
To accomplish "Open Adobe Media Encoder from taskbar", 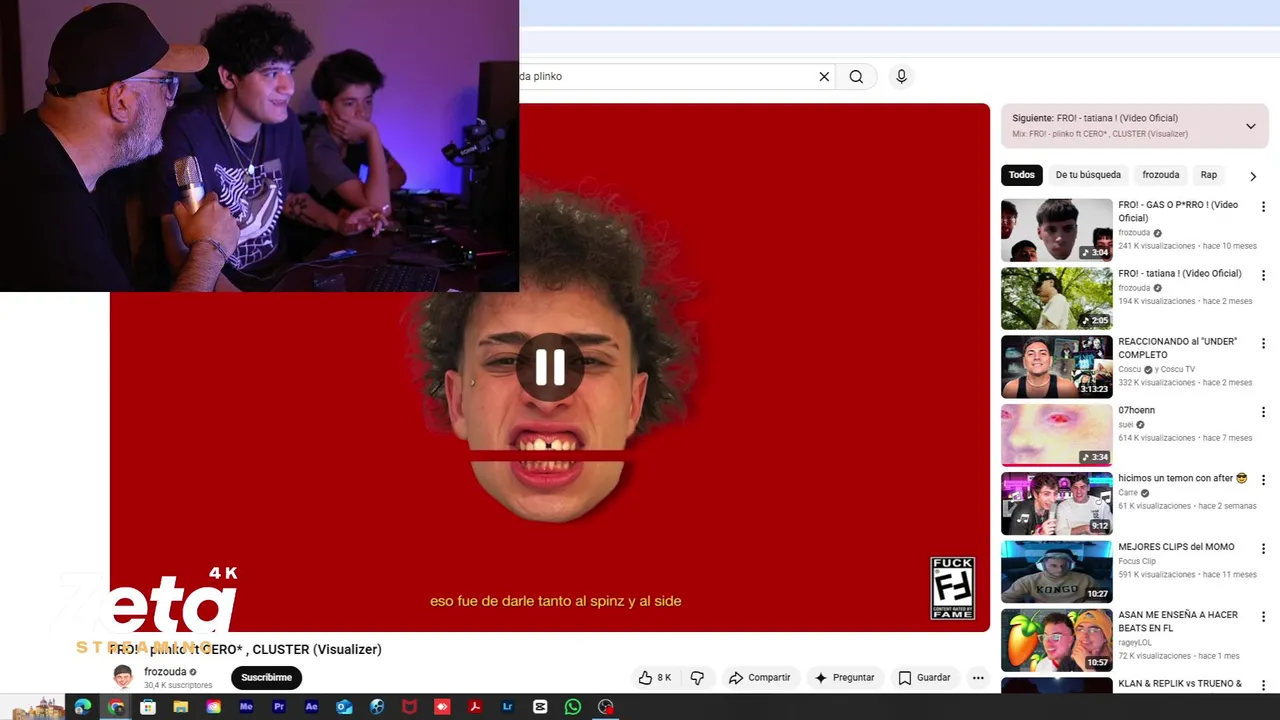I will click(x=246, y=707).
